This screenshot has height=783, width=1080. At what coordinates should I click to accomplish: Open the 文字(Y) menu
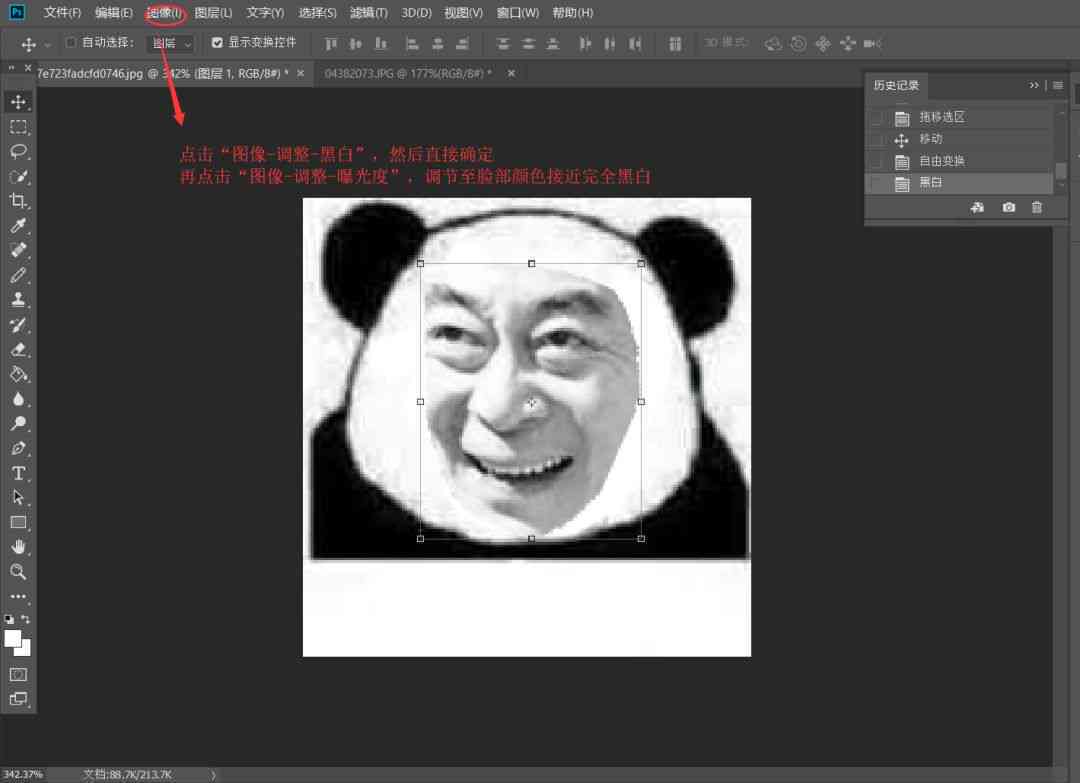coord(265,12)
